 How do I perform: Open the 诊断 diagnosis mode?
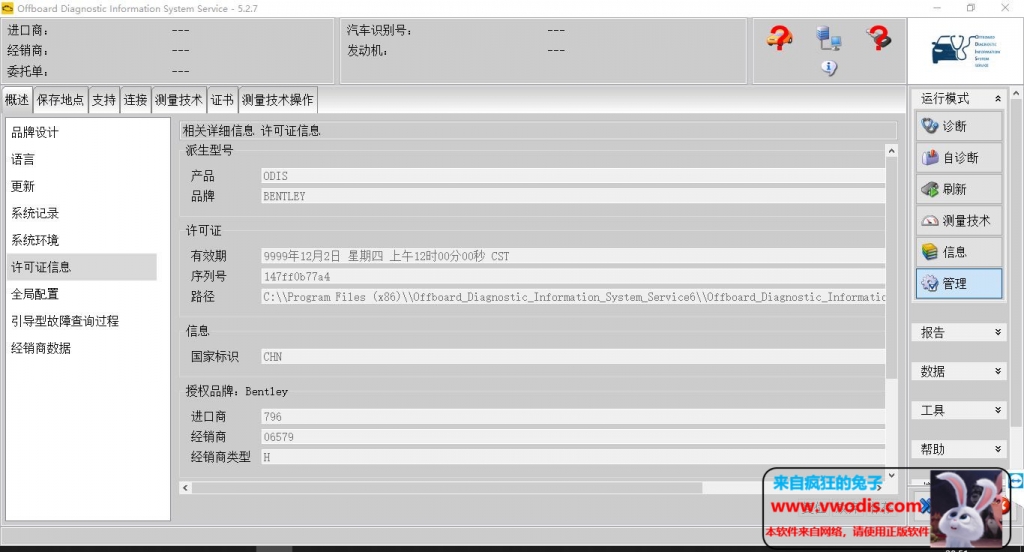[959, 126]
